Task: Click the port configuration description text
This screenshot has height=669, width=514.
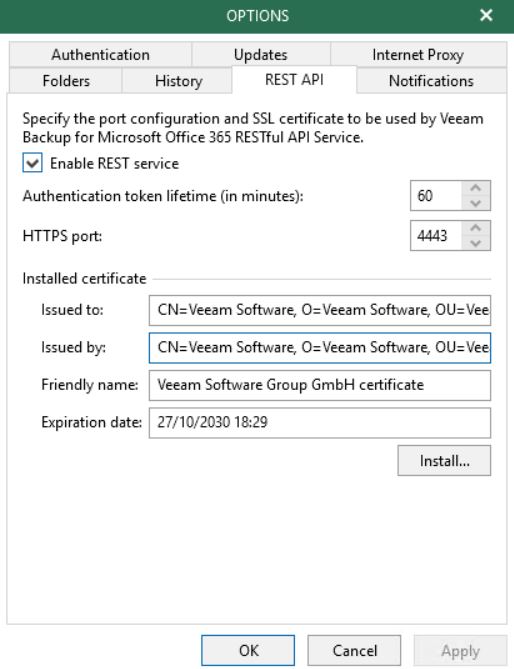Action: coord(253,128)
